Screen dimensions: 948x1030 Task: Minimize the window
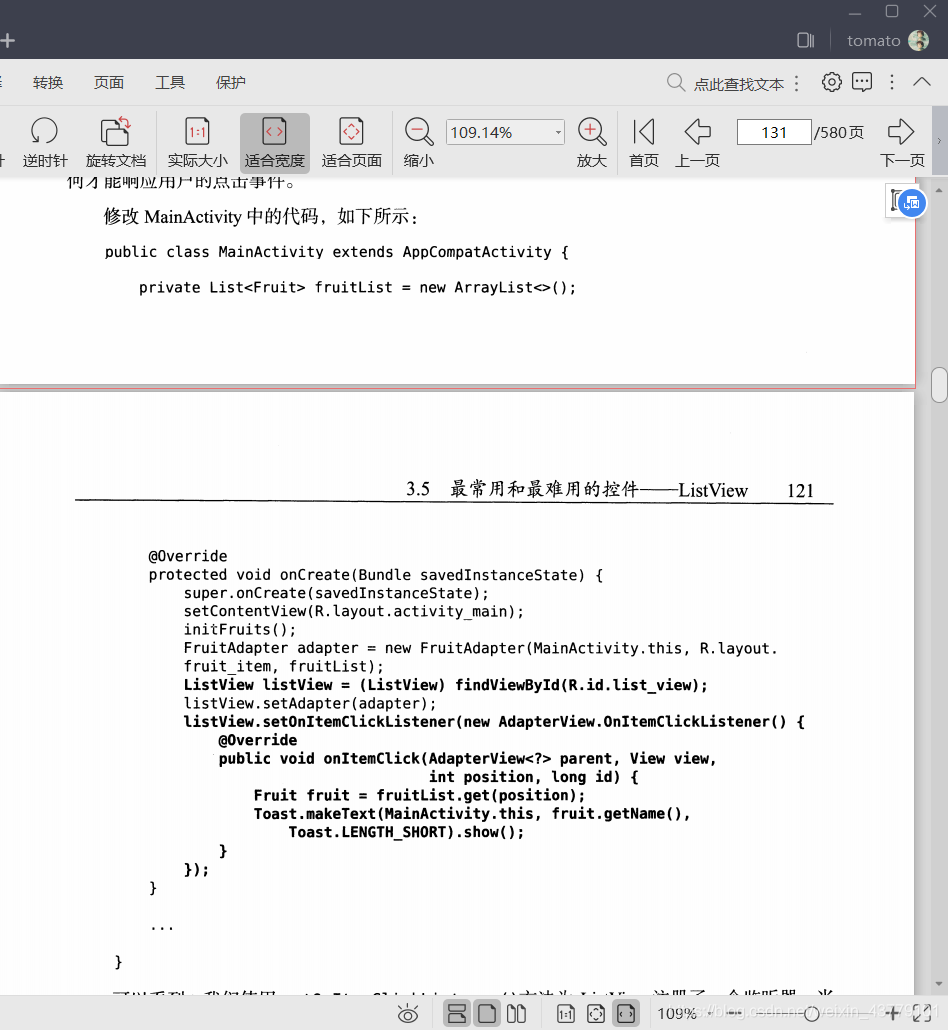coord(854,12)
